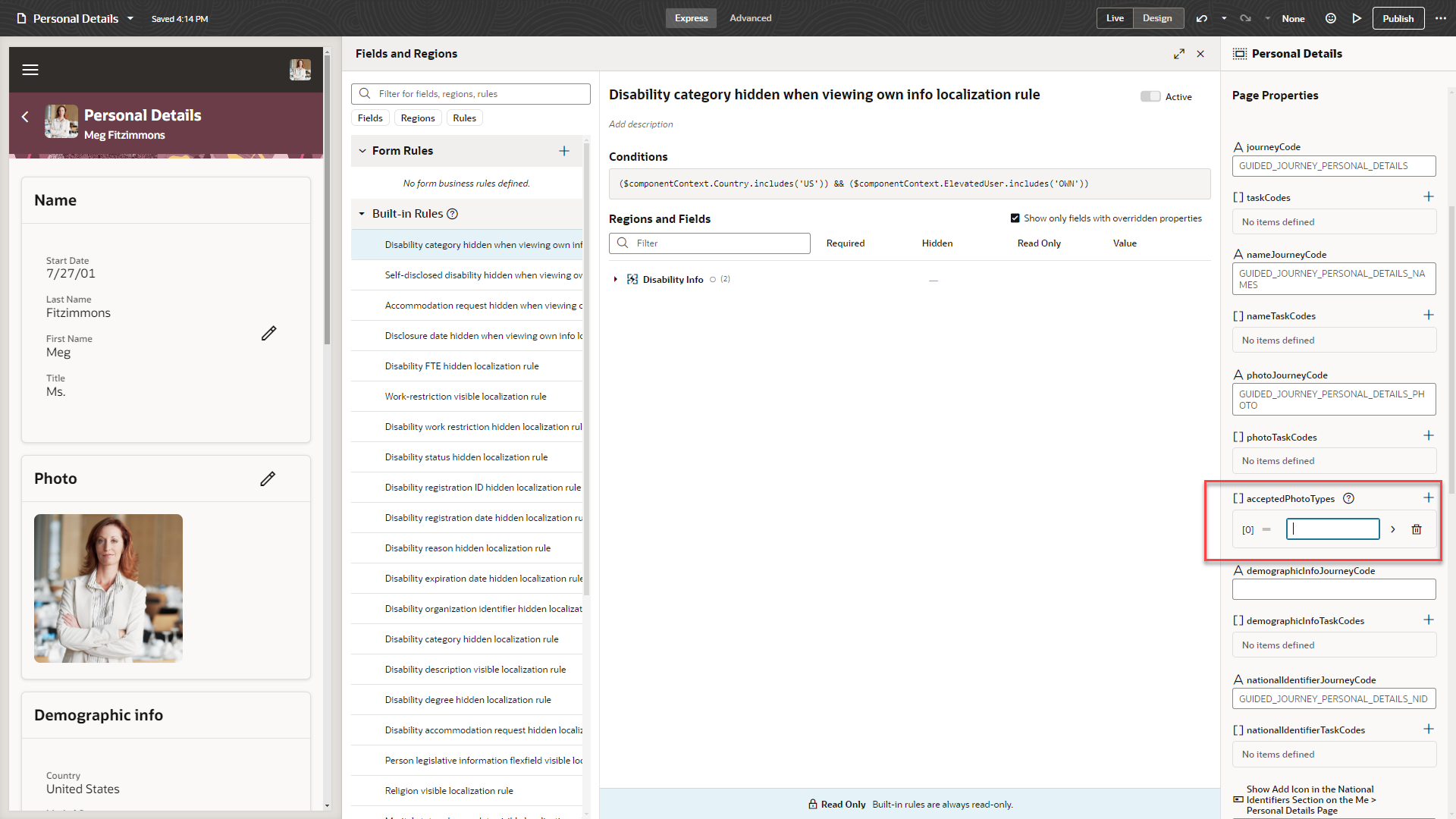The height and width of the screenshot is (819, 1456).
Task: Open the feedback smiley icon
Action: pyautogui.click(x=1330, y=18)
